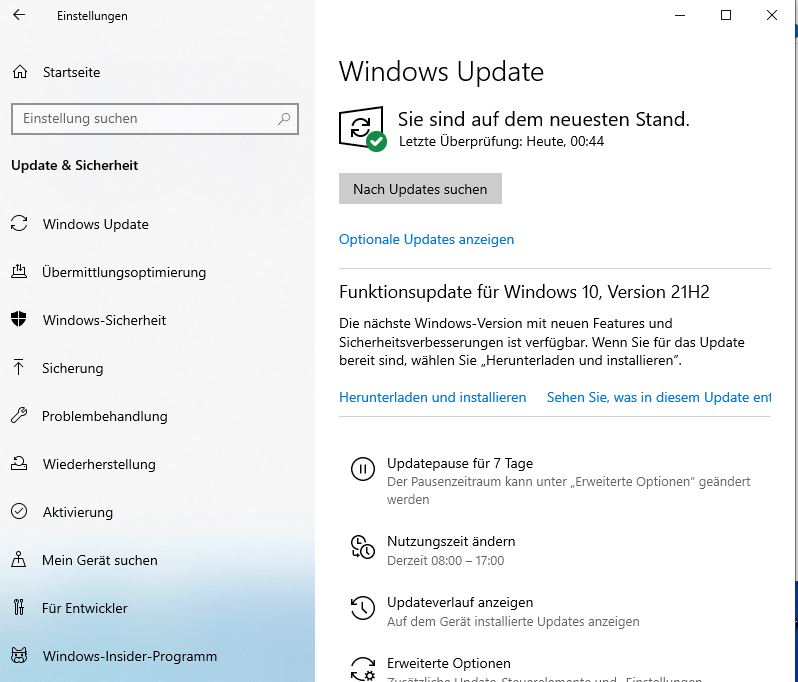Close the Einstellungen window

772,15
